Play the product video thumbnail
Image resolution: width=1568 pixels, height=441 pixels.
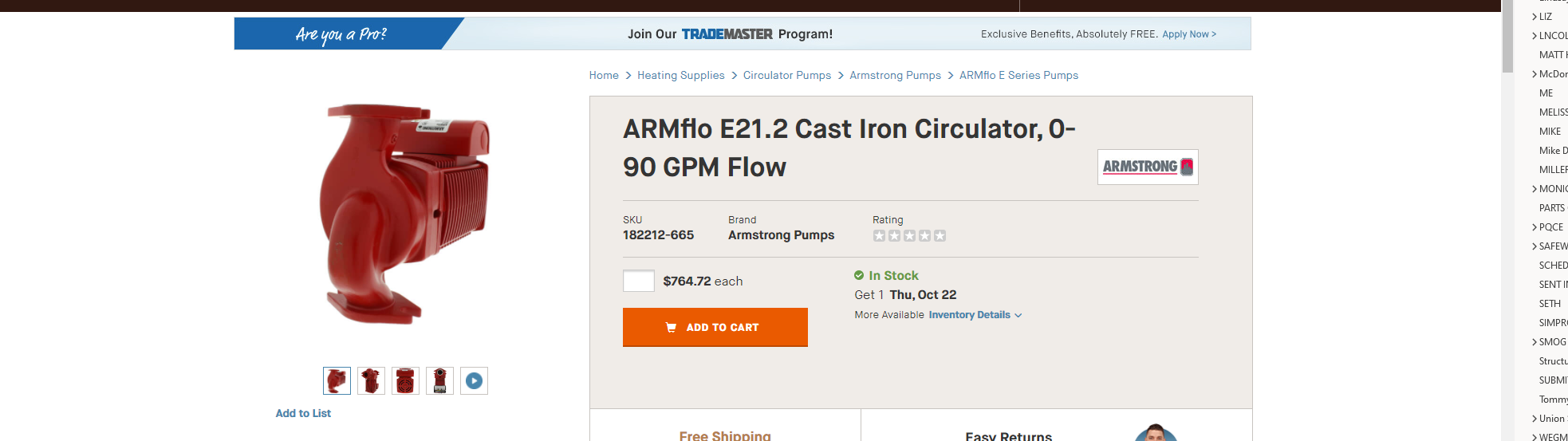coord(474,381)
